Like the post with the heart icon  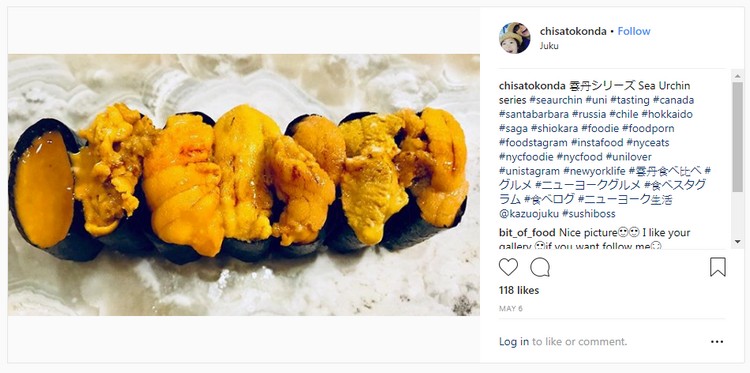[508, 267]
